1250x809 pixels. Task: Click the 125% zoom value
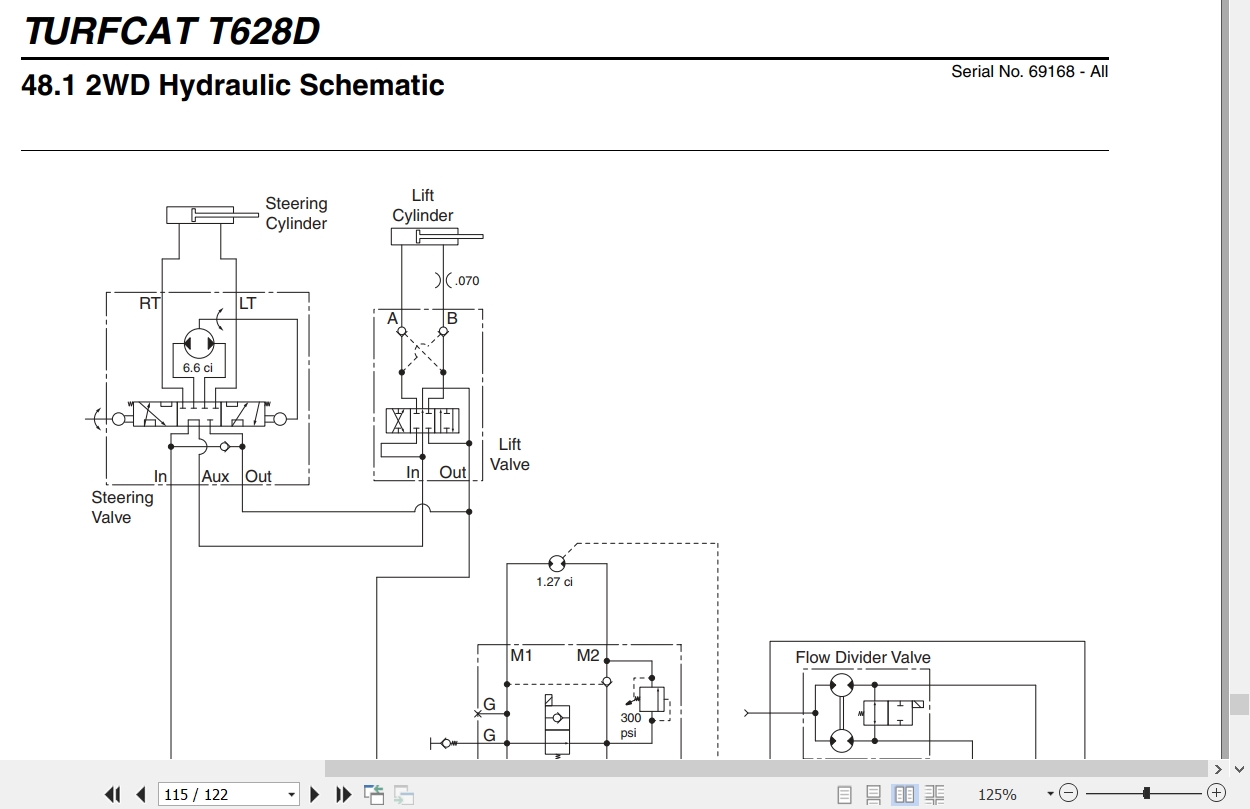click(997, 795)
